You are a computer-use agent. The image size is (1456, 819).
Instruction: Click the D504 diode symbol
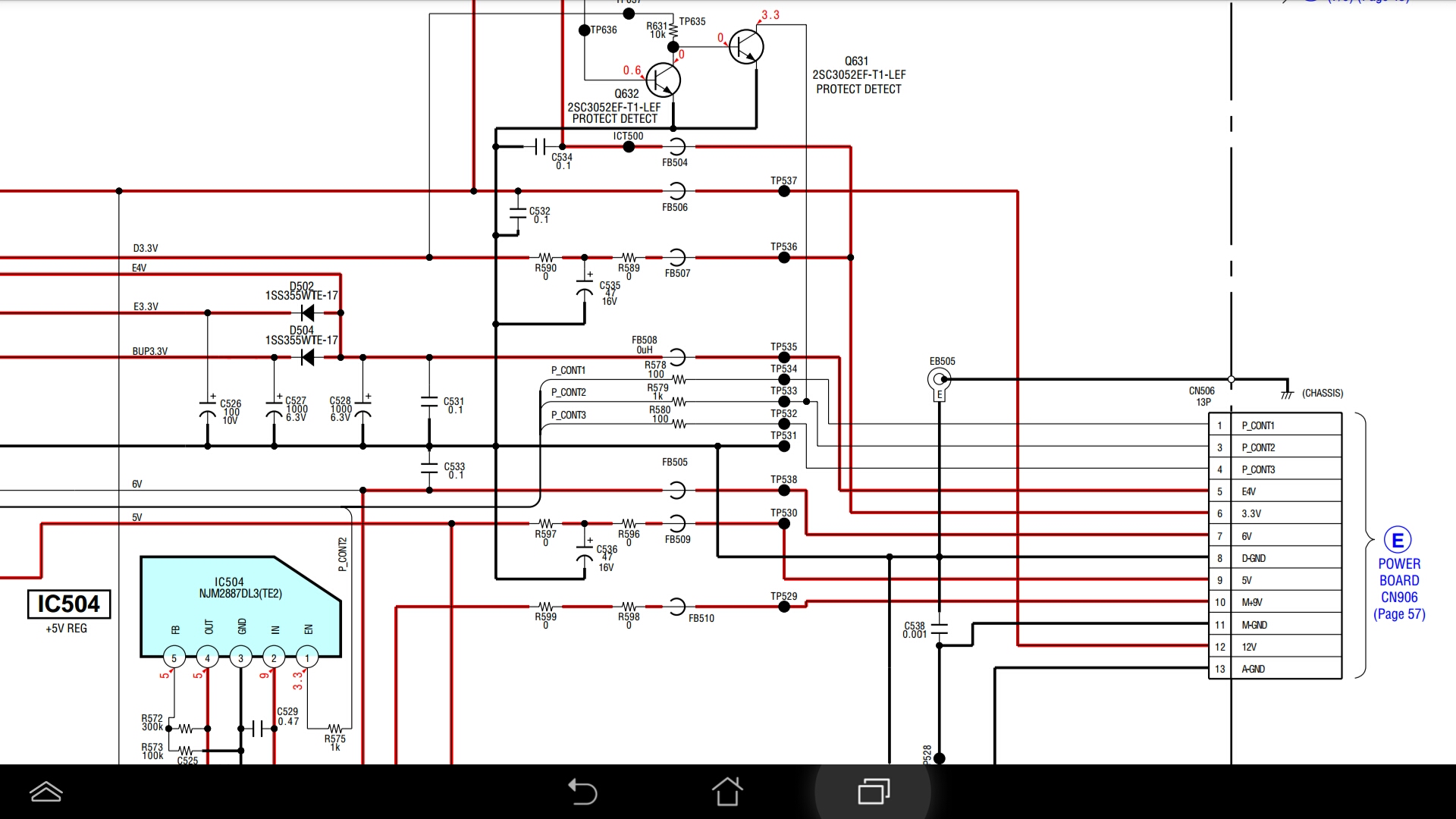(x=307, y=357)
